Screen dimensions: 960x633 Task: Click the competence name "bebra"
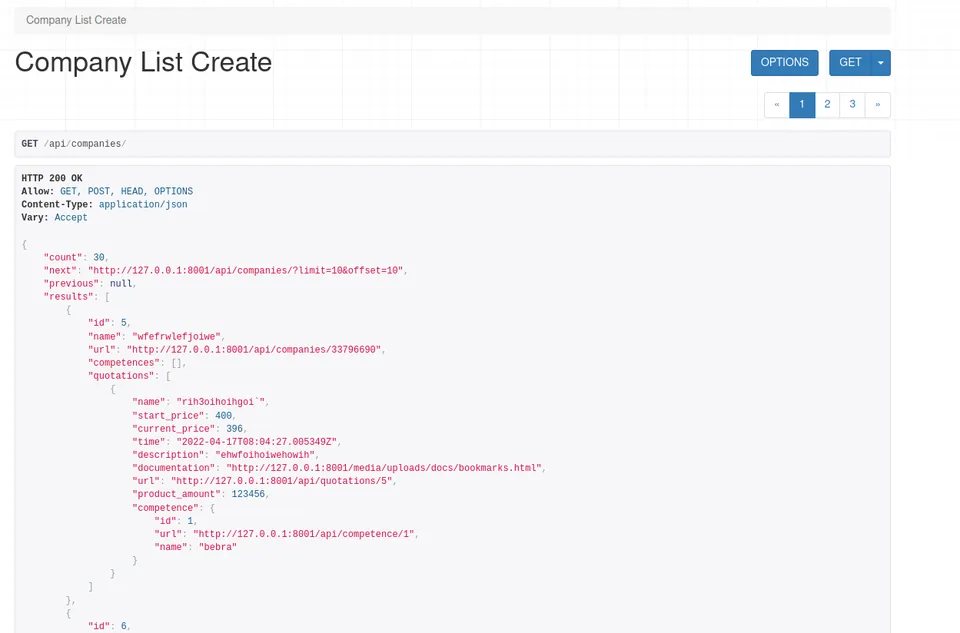pyautogui.click(x=217, y=547)
